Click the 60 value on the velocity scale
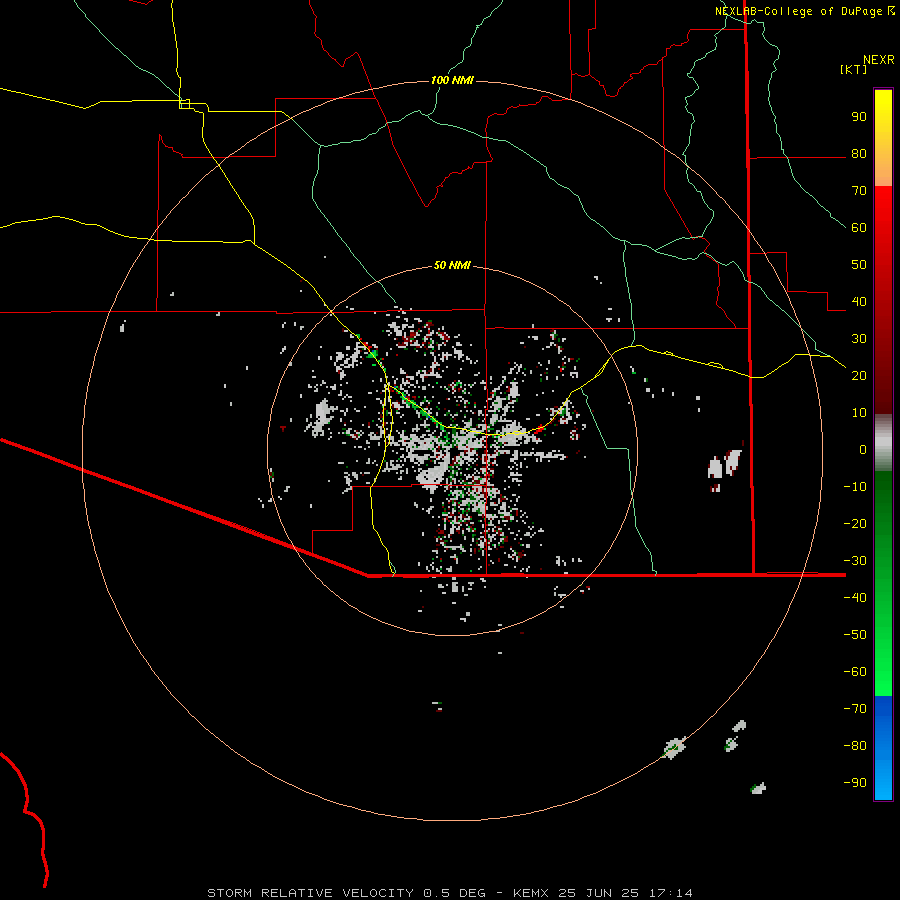900x900 pixels. pyautogui.click(x=859, y=228)
